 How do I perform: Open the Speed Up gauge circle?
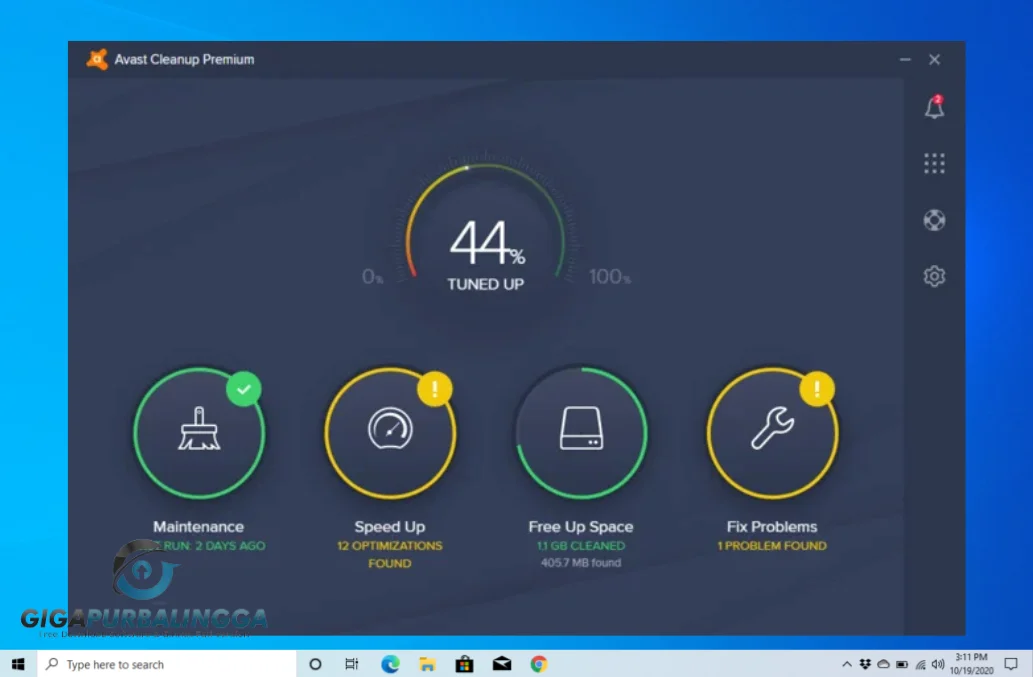tap(390, 433)
